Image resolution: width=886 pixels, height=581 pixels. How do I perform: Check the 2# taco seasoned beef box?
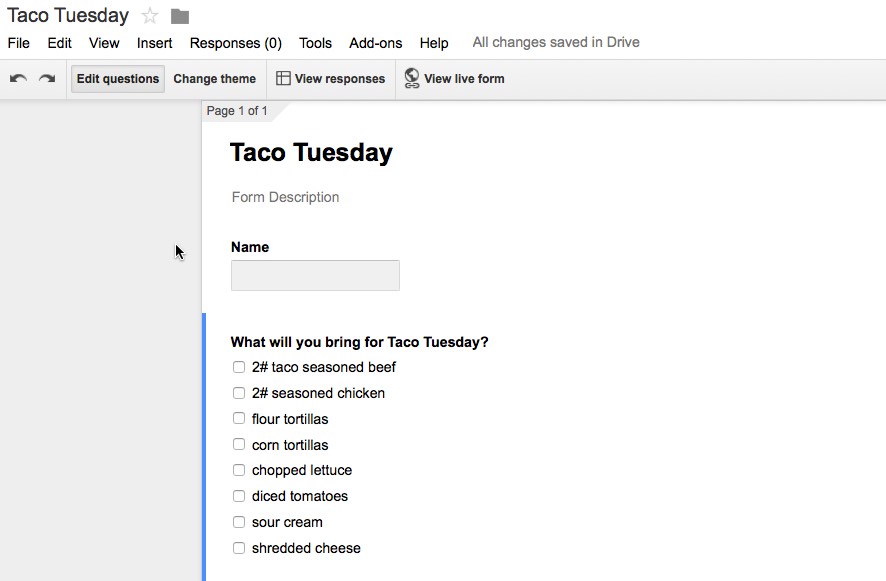pyautogui.click(x=239, y=367)
